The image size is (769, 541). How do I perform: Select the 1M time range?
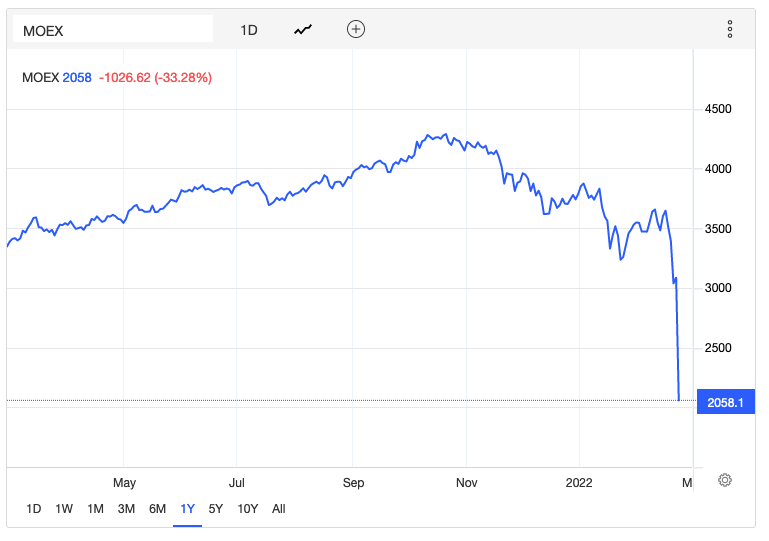point(95,508)
